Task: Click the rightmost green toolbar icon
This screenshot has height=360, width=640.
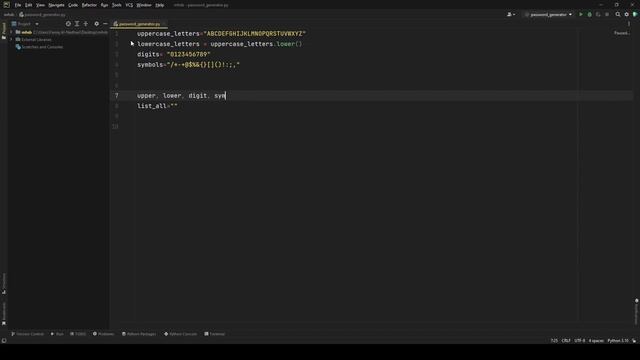Action: coord(635,15)
